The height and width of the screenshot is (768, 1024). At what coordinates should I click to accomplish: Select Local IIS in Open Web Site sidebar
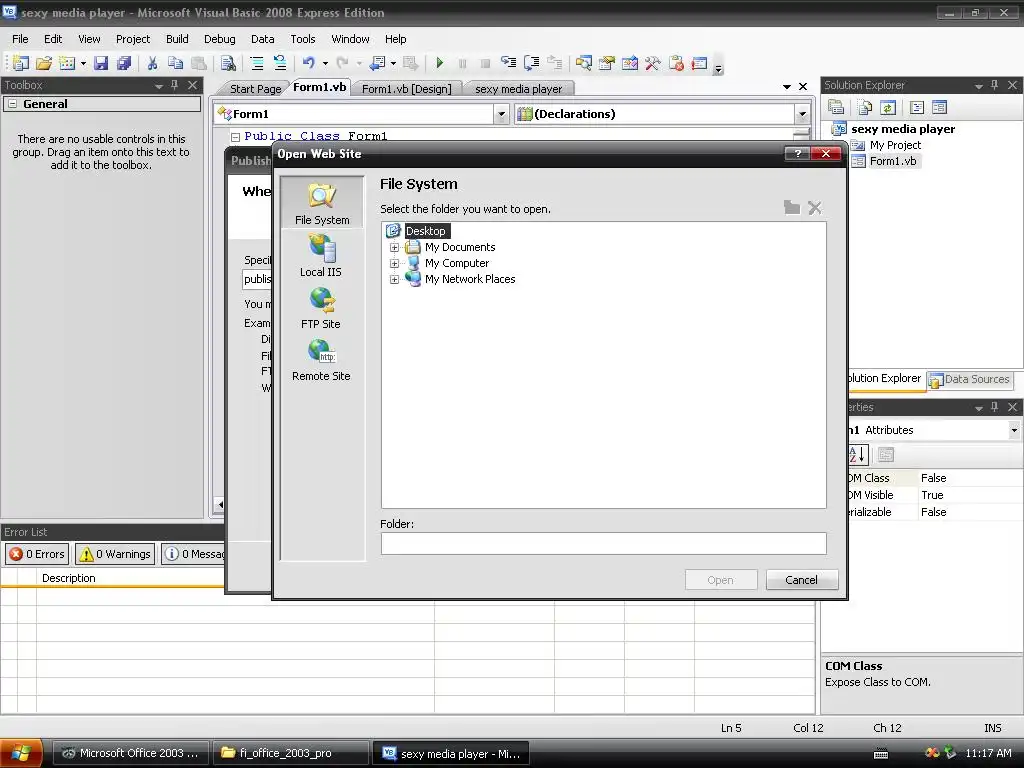pos(321,255)
